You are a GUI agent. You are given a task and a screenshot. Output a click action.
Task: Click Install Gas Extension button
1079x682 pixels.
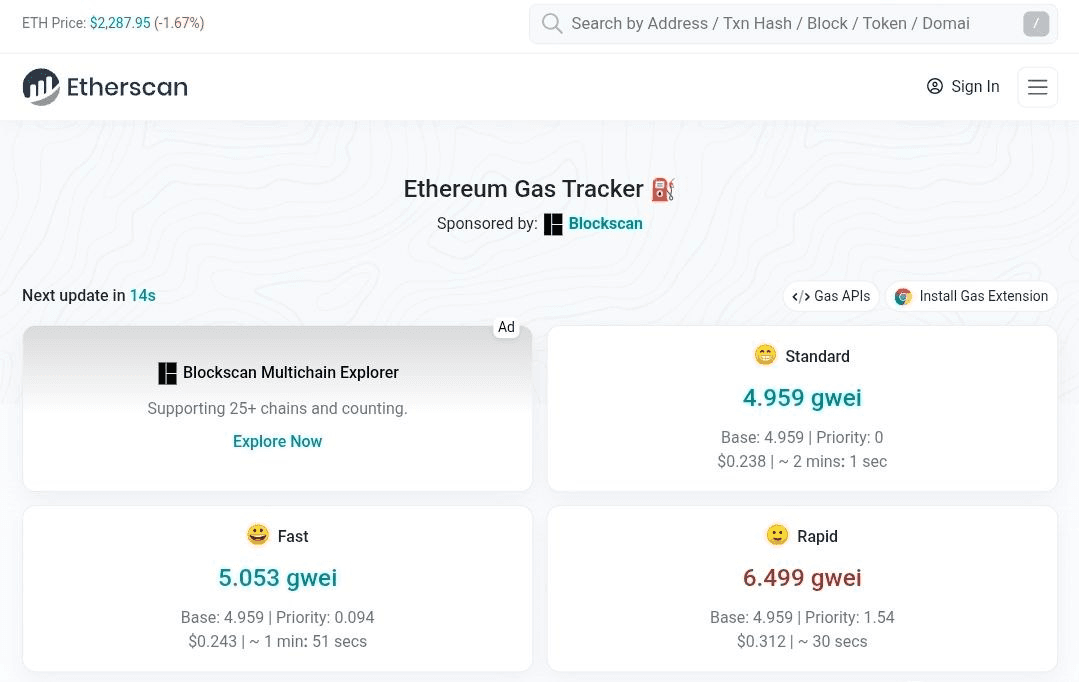coord(972,297)
